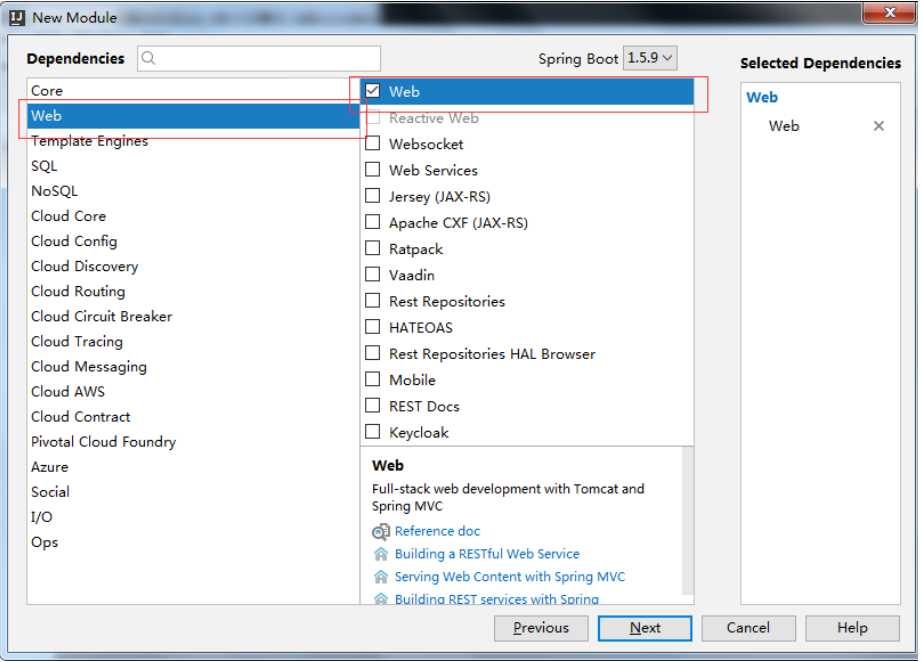The image size is (922, 662).
Task: Choose the Cloud Tracing category
Action: (x=193, y=342)
